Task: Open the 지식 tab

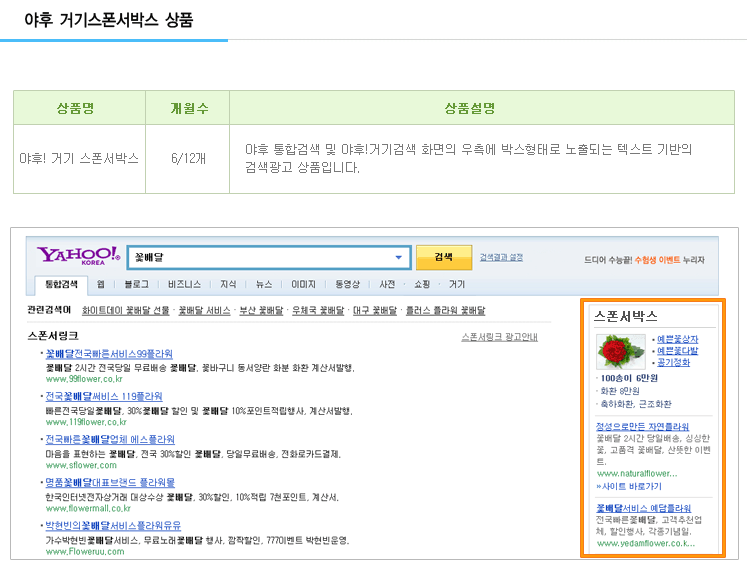Action: pos(228,284)
